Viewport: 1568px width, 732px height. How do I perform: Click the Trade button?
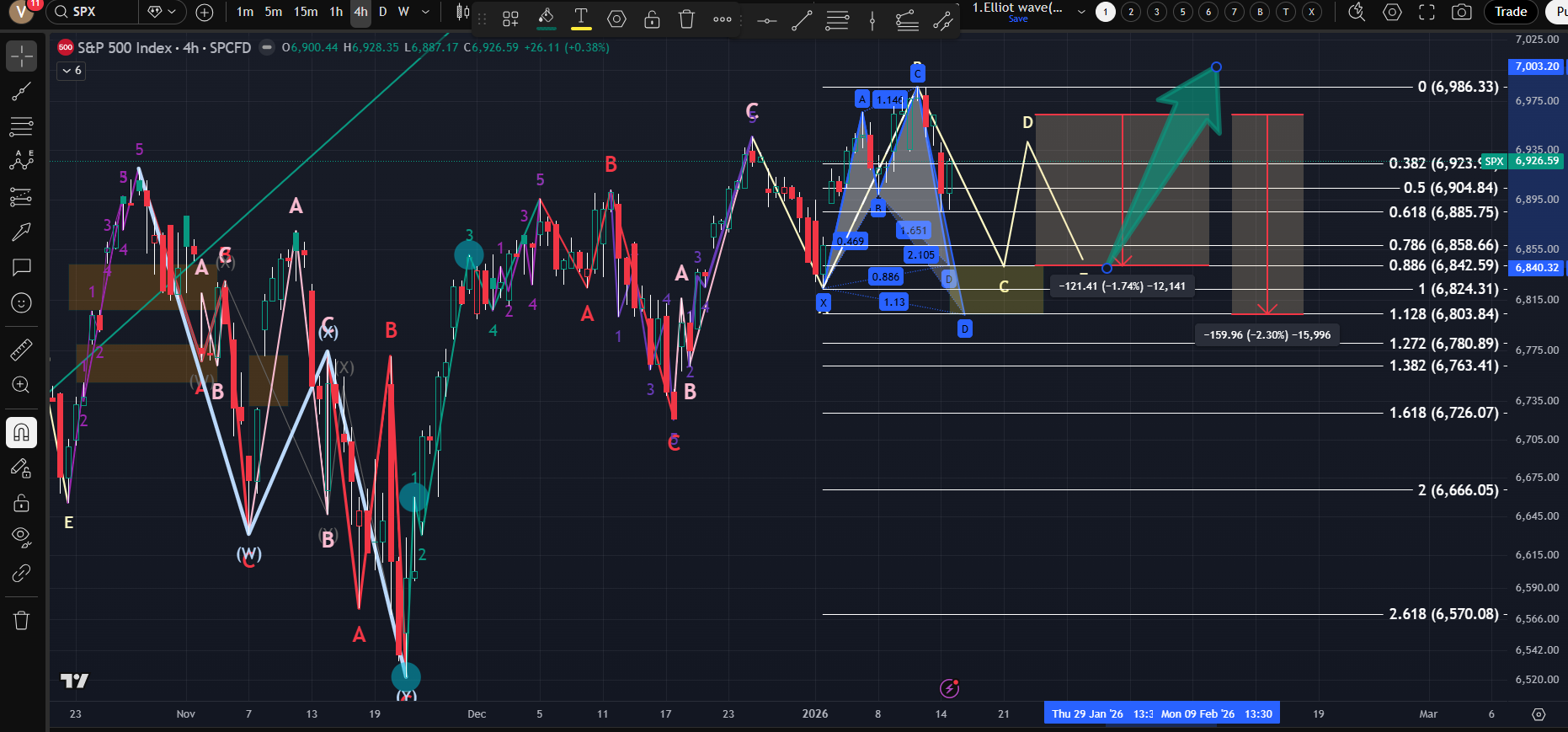click(1511, 12)
